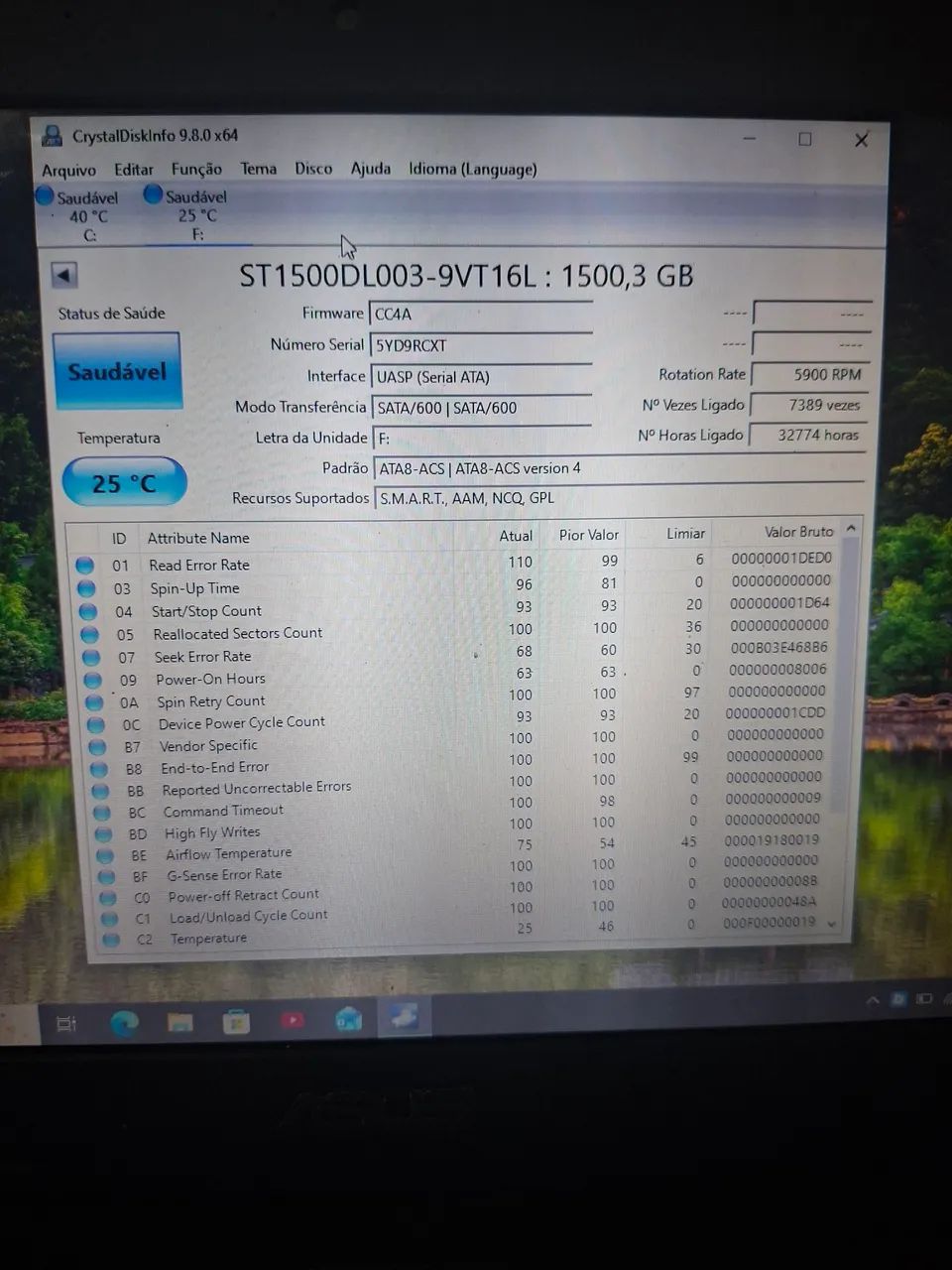Click status icon of Airflow Temperature row
This screenshot has height=1270, width=952.
pos(105,855)
